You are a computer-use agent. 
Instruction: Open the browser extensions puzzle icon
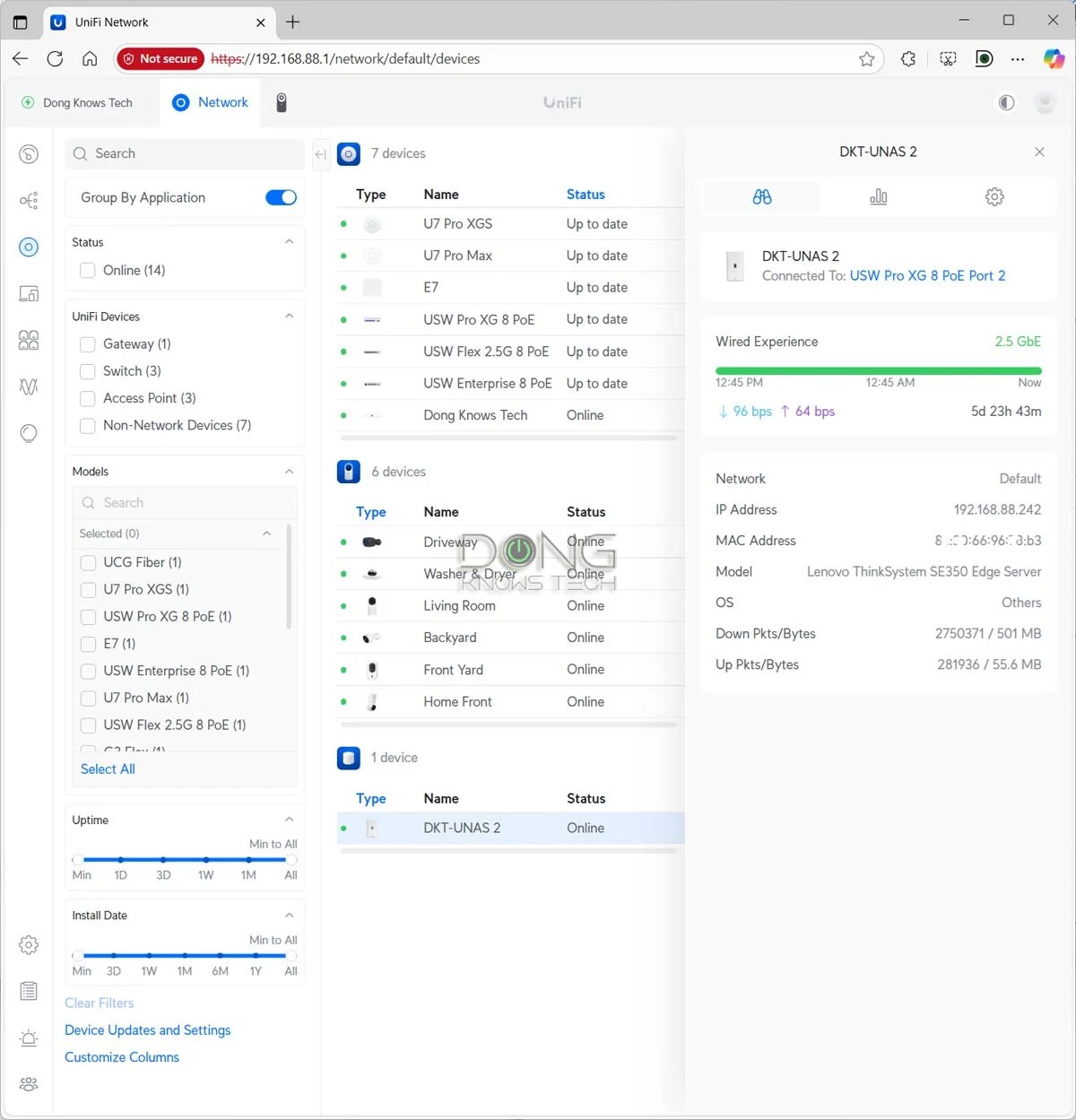pos(908,58)
